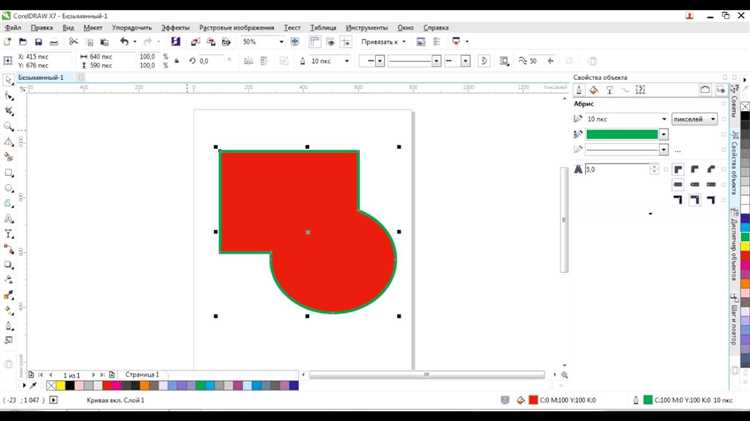Screen dimensions: 750x421
Task: Open the Советы side docker tab
Action: [x=734, y=102]
